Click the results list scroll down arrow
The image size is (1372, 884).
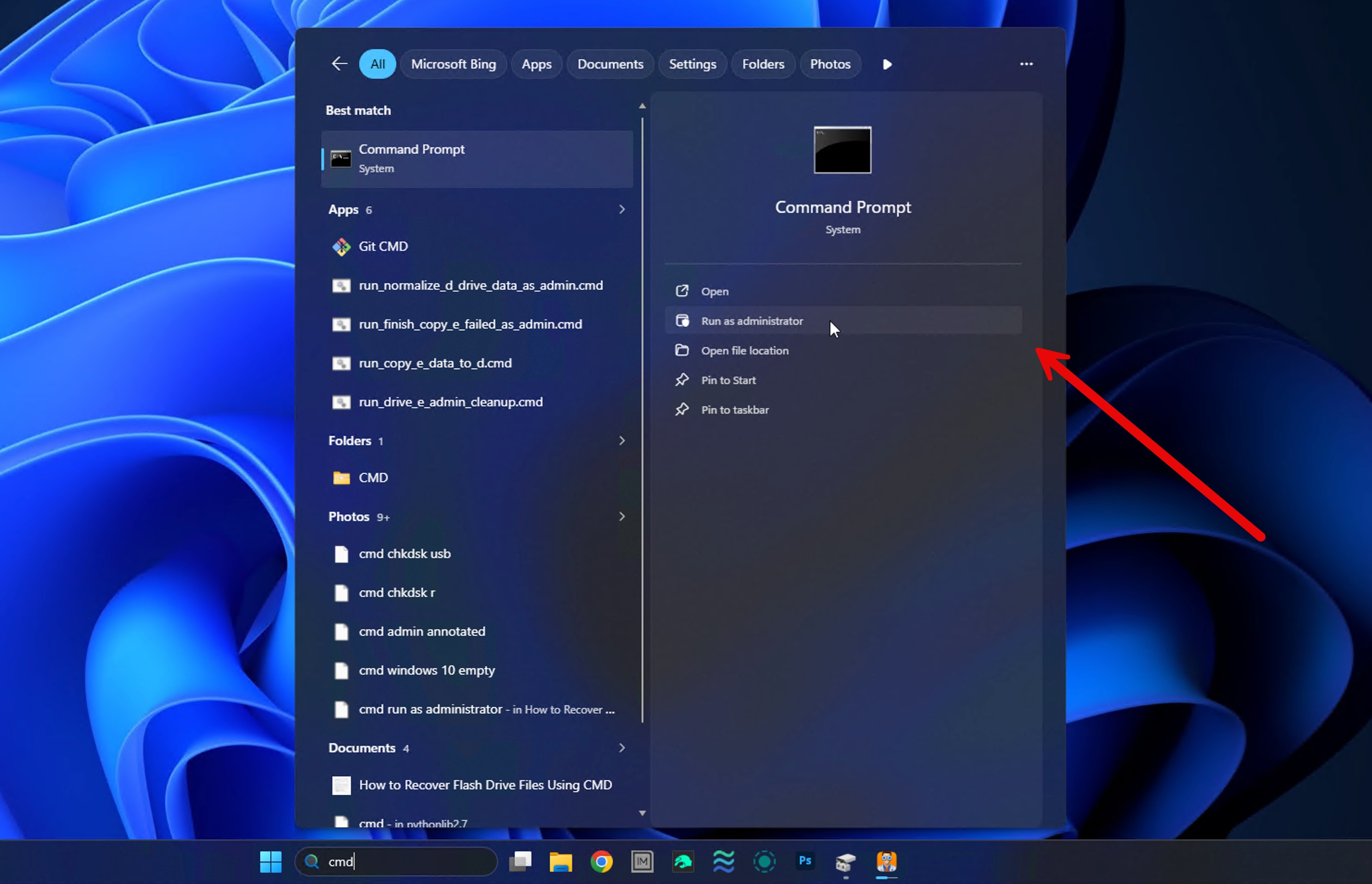[642, 813]
